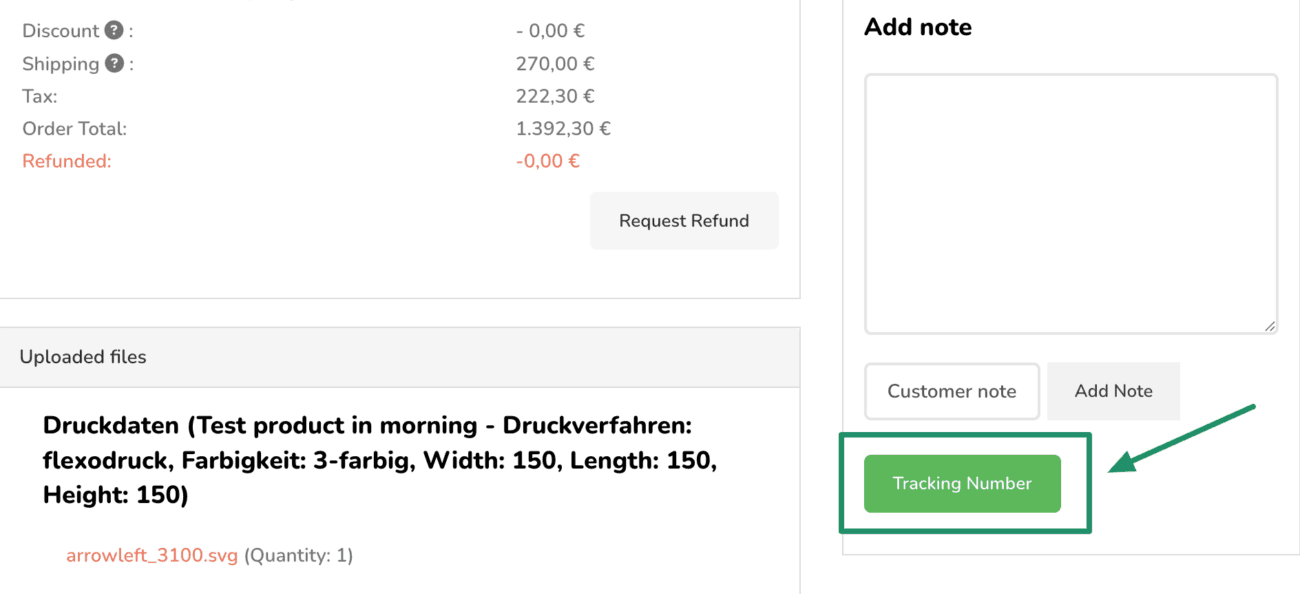1300x594 pixels.
Task: Click the Order Total amount 1.392,30 €
Action: pos(563,129)
